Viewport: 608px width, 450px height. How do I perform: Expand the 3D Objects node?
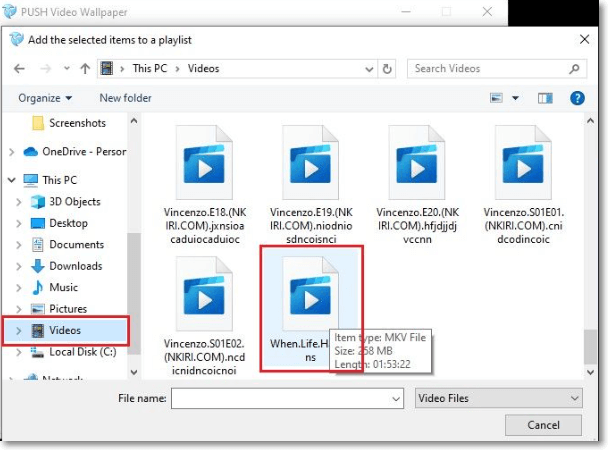19,202
